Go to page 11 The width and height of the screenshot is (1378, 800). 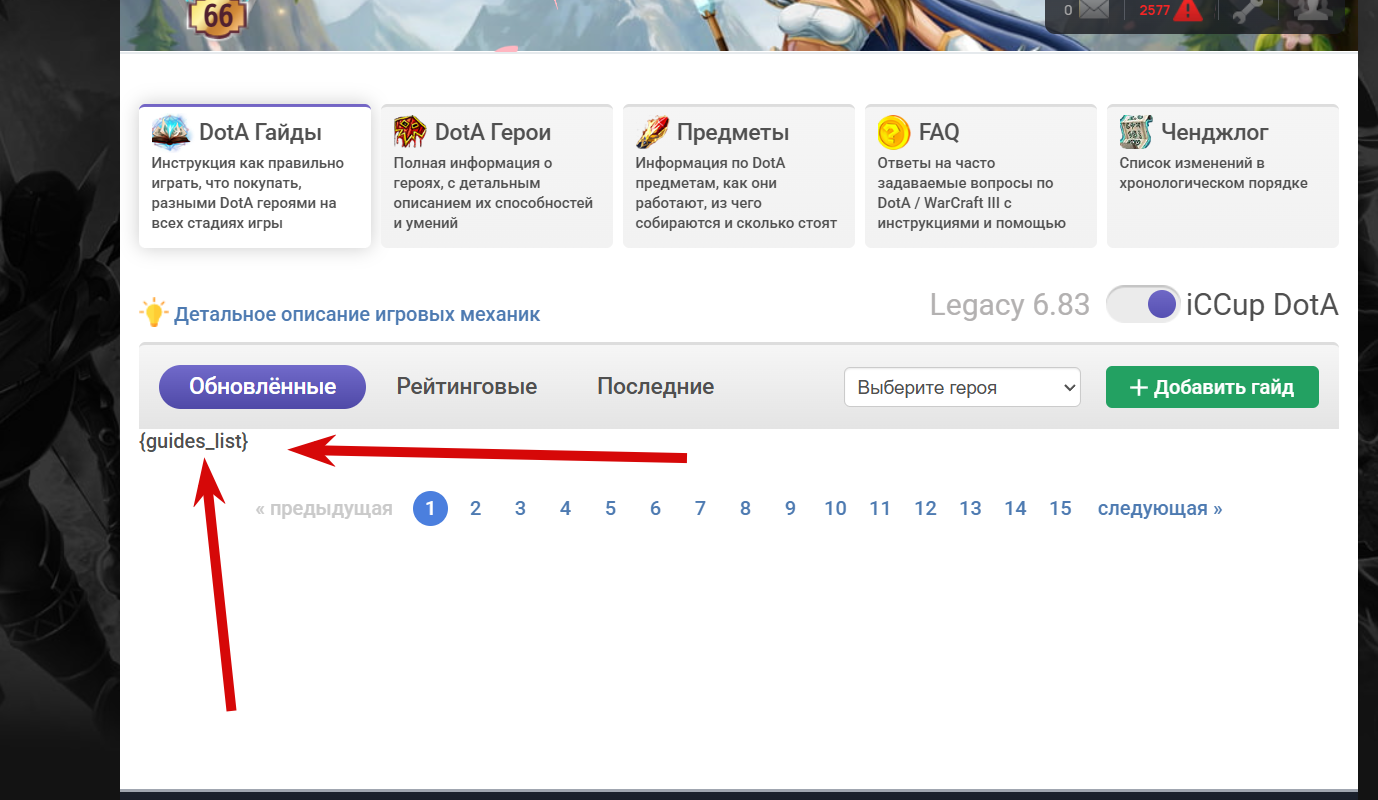point(880,508)
